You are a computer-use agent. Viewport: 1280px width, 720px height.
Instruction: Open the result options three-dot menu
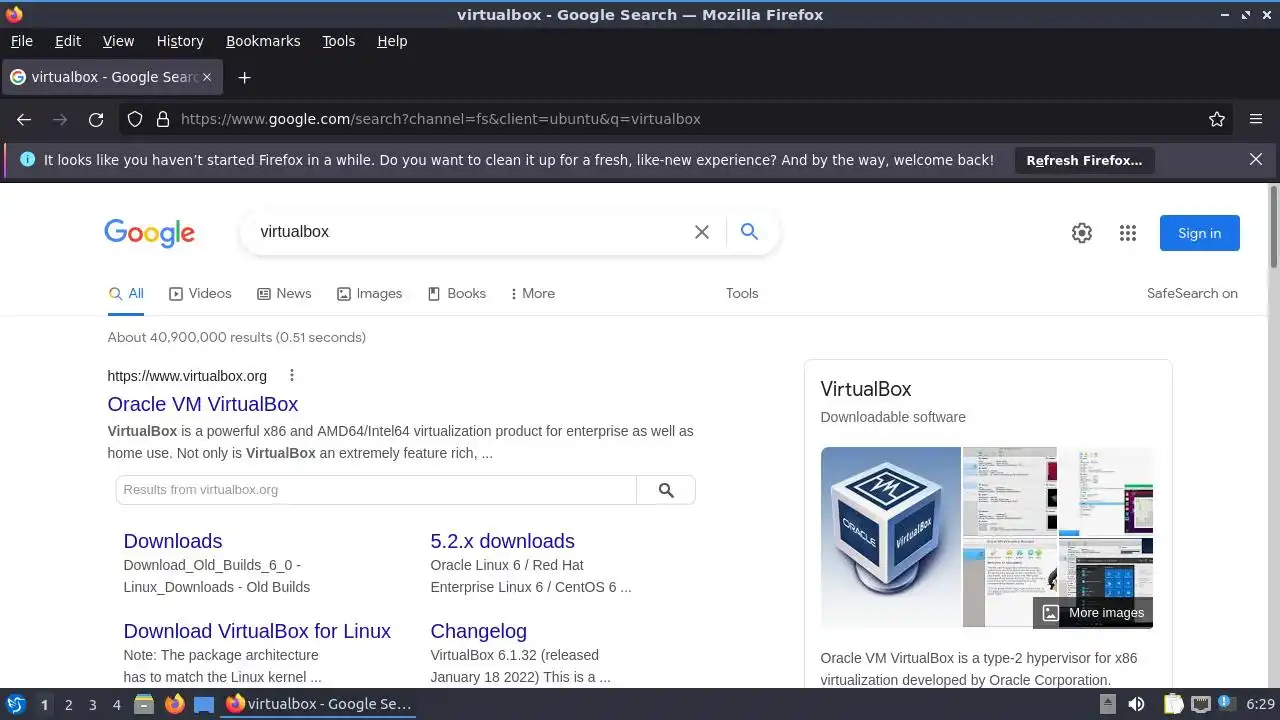click(x=292, y=376)
